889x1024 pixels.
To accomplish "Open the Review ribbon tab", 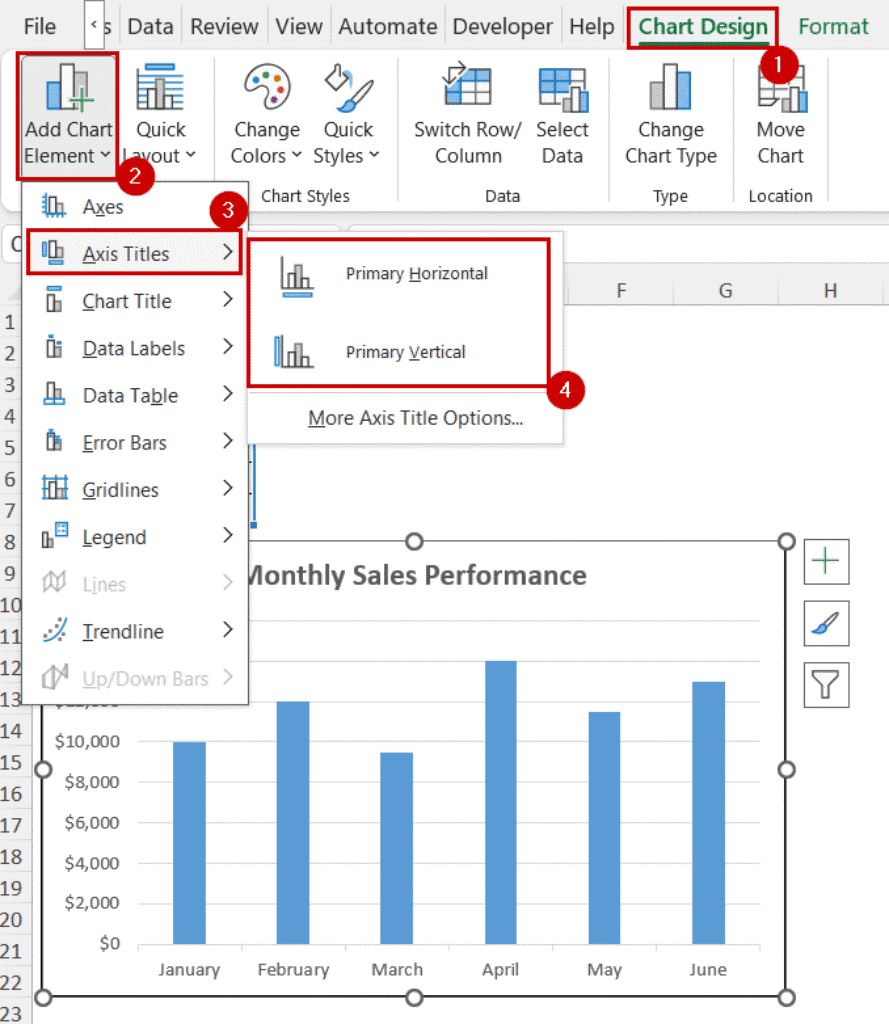I will (x=224, y=27).
